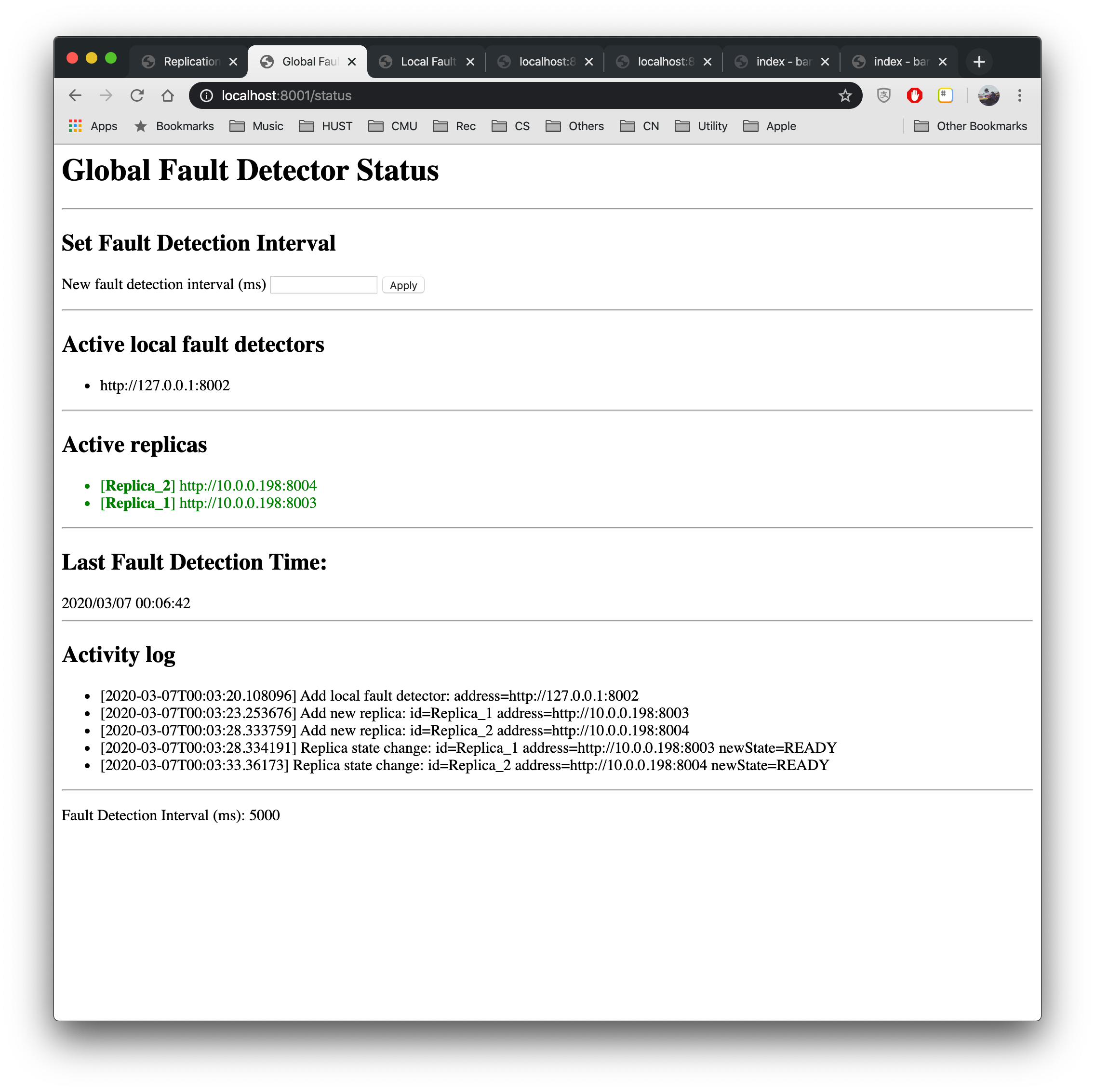Click the green macOS fullscreen button
The width and height of the screenshot is (1095, 1092).
111,58
